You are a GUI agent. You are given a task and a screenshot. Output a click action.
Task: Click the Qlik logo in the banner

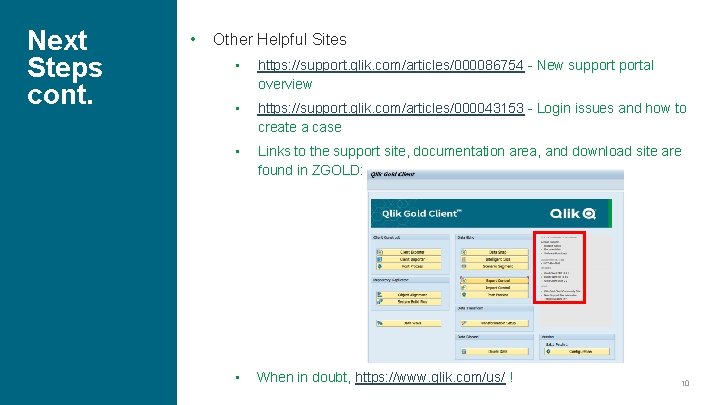coord(573,214)
